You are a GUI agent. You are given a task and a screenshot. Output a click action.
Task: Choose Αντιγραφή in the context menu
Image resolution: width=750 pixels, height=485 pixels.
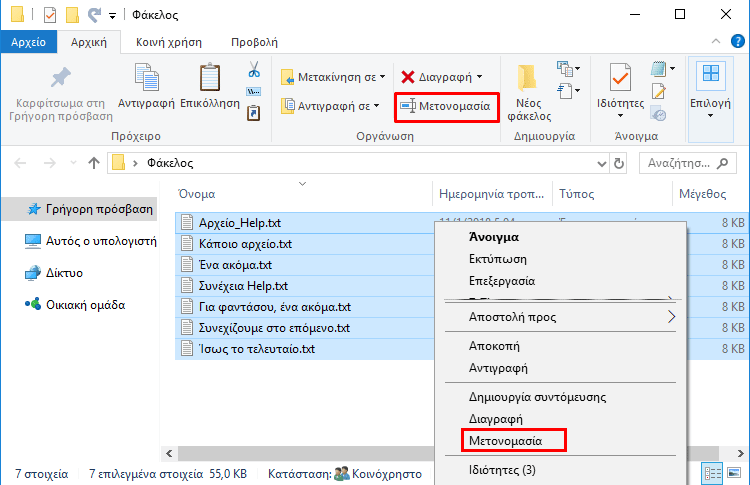[498, 368]
